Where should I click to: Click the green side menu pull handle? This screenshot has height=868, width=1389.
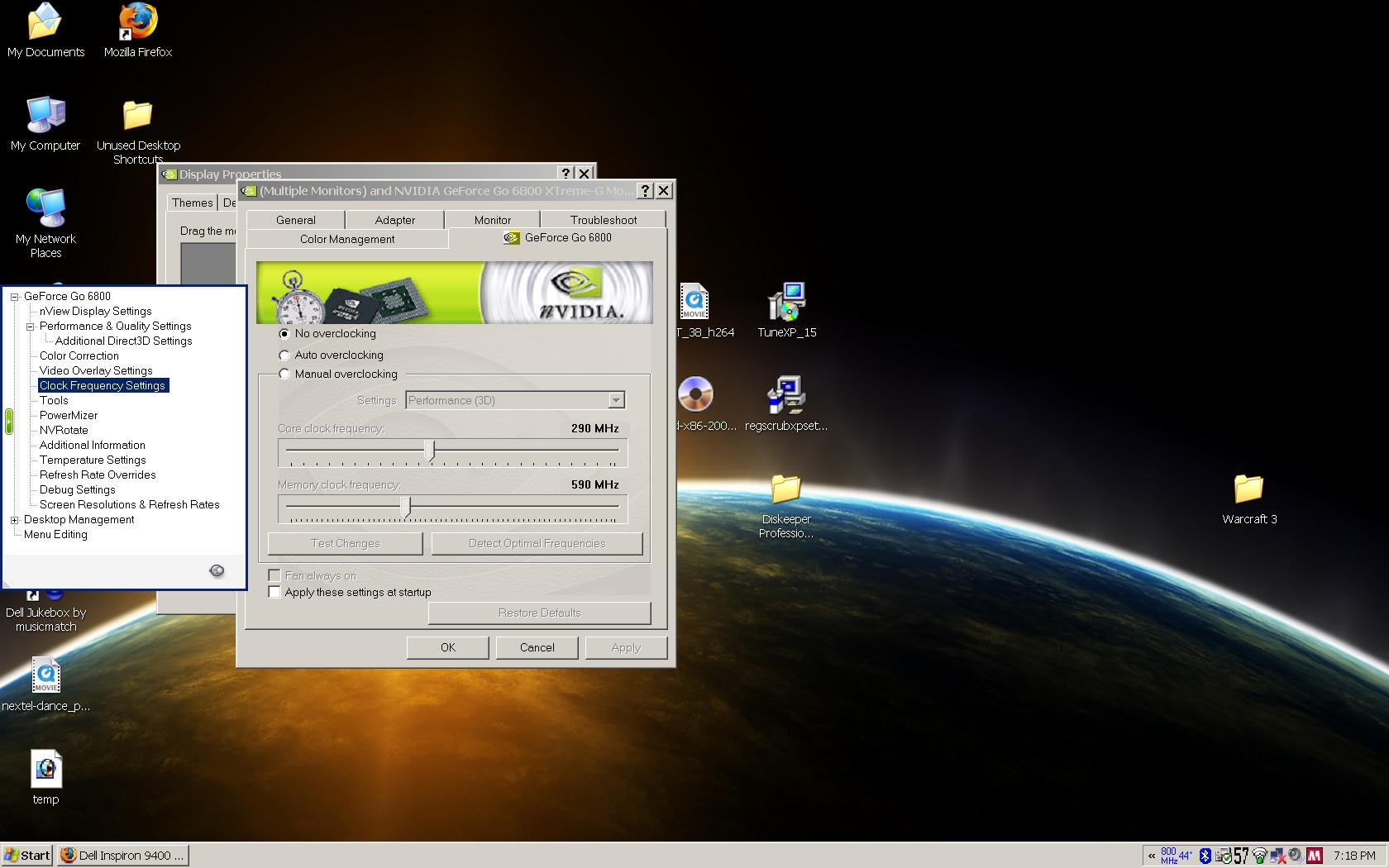pyautogui.click(x=9, y=422)
